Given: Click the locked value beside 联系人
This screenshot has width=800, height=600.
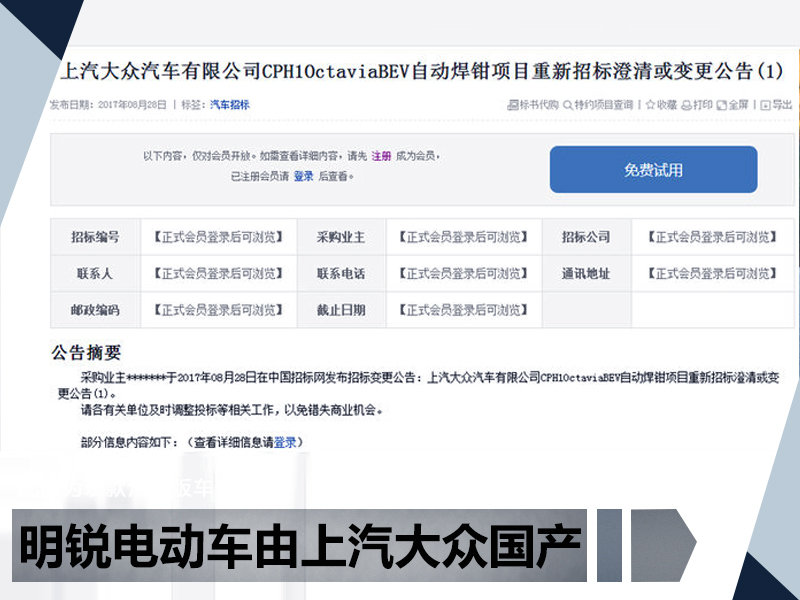Looking at the screenshot, I should pos(218,273).
